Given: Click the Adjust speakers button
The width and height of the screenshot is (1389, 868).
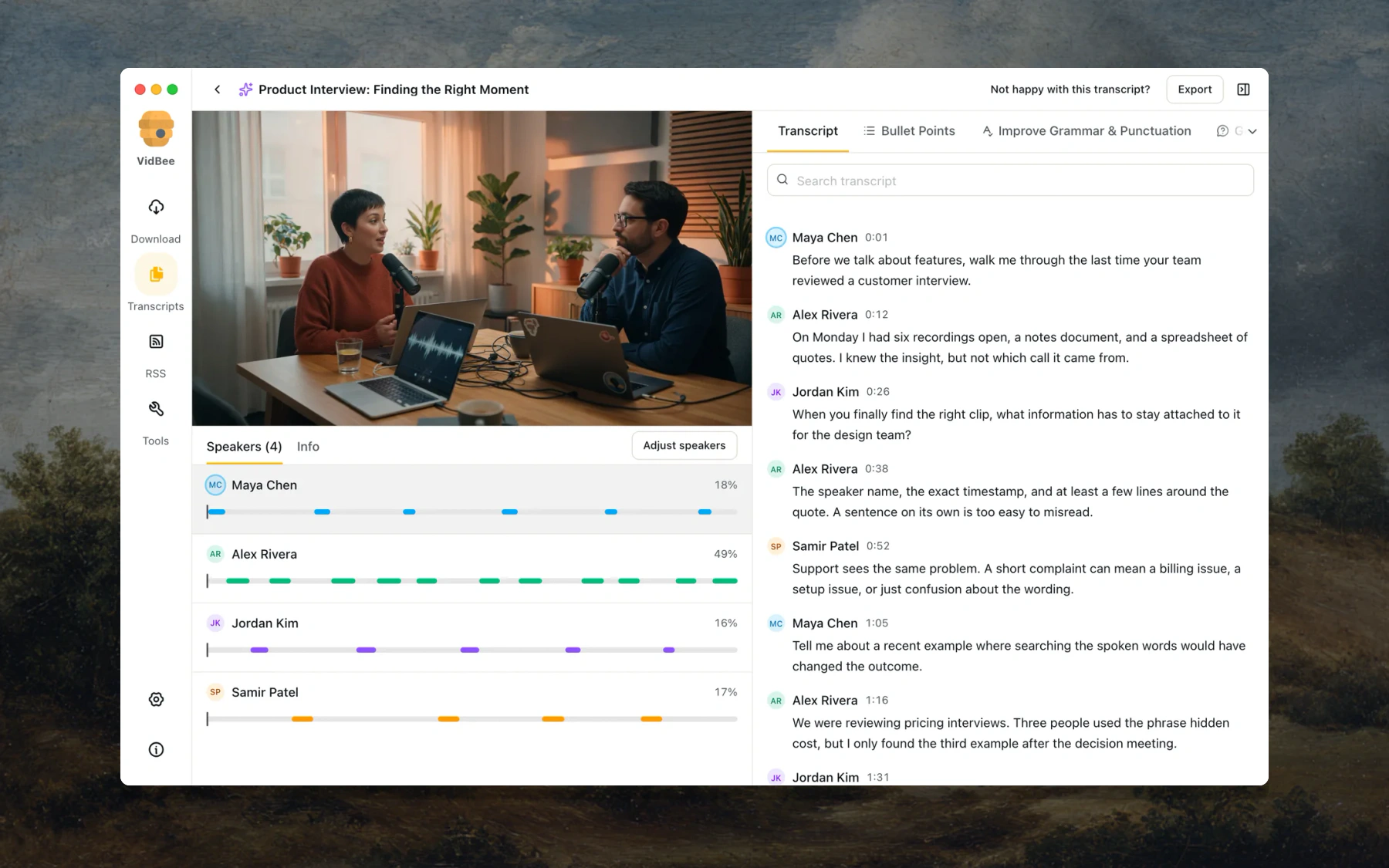Looking at the screenshot, I should 684,445.
